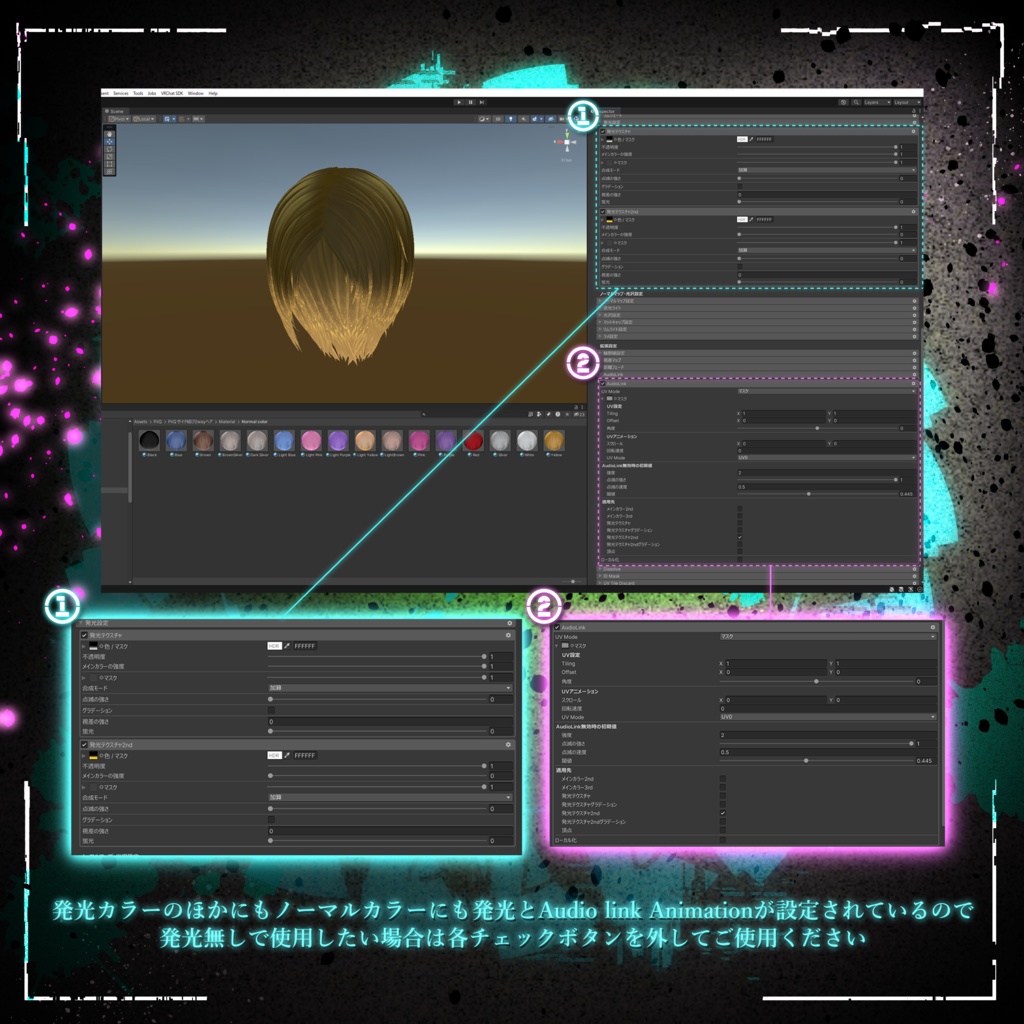Select the Light Pink material thumbnail
The height and width of the screenshot is (1024, 1024).
click(x=311, y=441)
